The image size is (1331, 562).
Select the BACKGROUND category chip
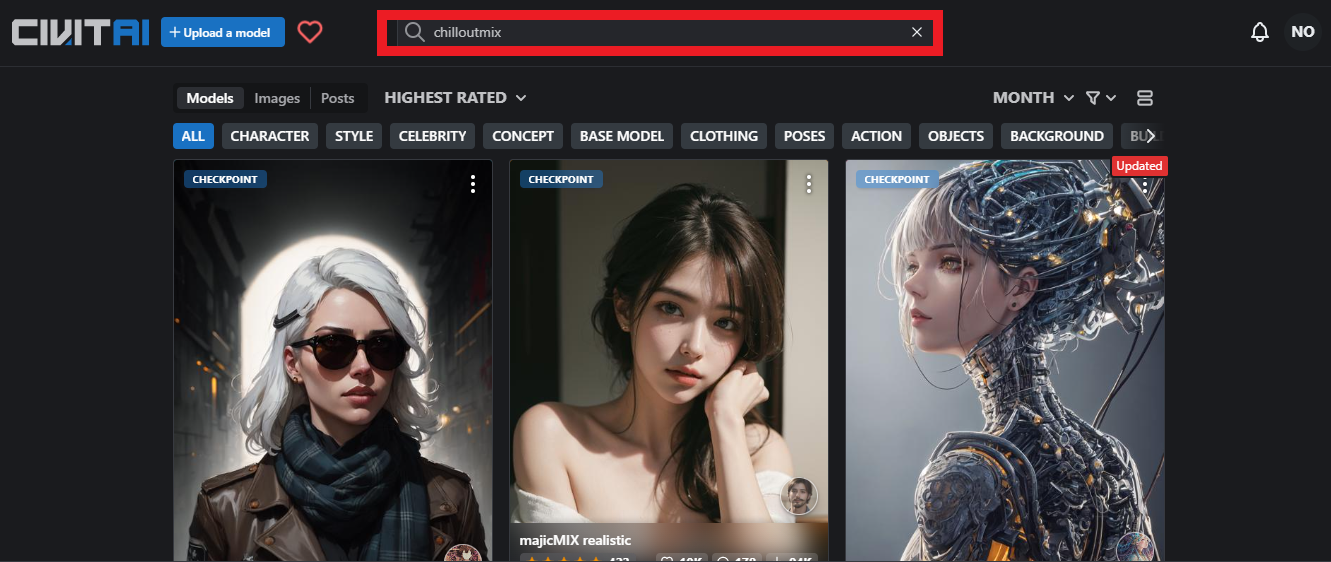coord(1057,136)
